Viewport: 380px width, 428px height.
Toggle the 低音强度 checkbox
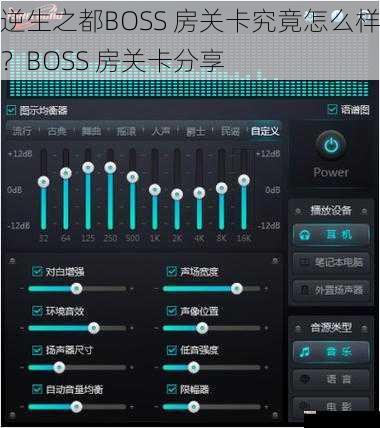tap(171, 350)
